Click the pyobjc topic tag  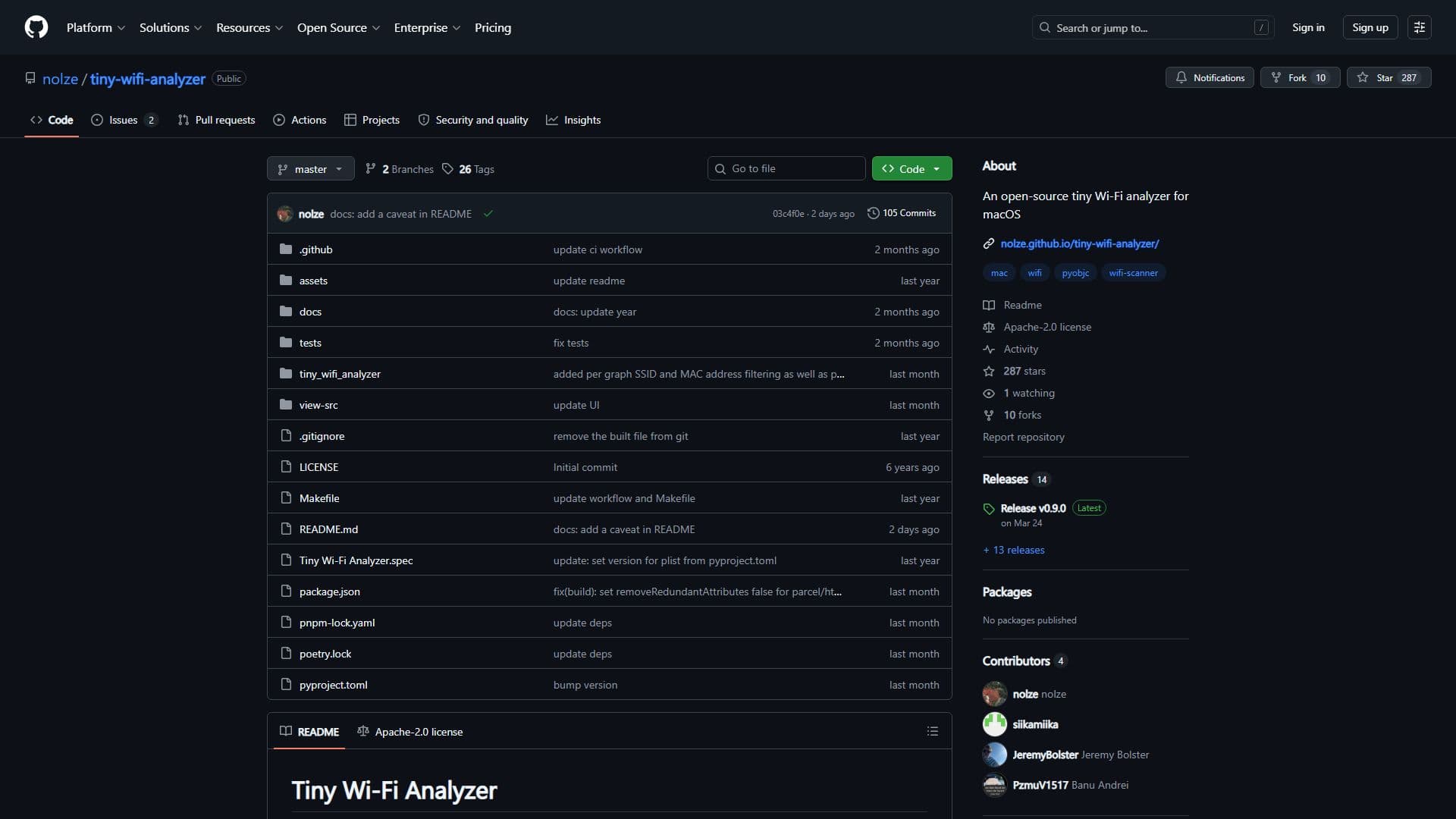[1075, 273]
